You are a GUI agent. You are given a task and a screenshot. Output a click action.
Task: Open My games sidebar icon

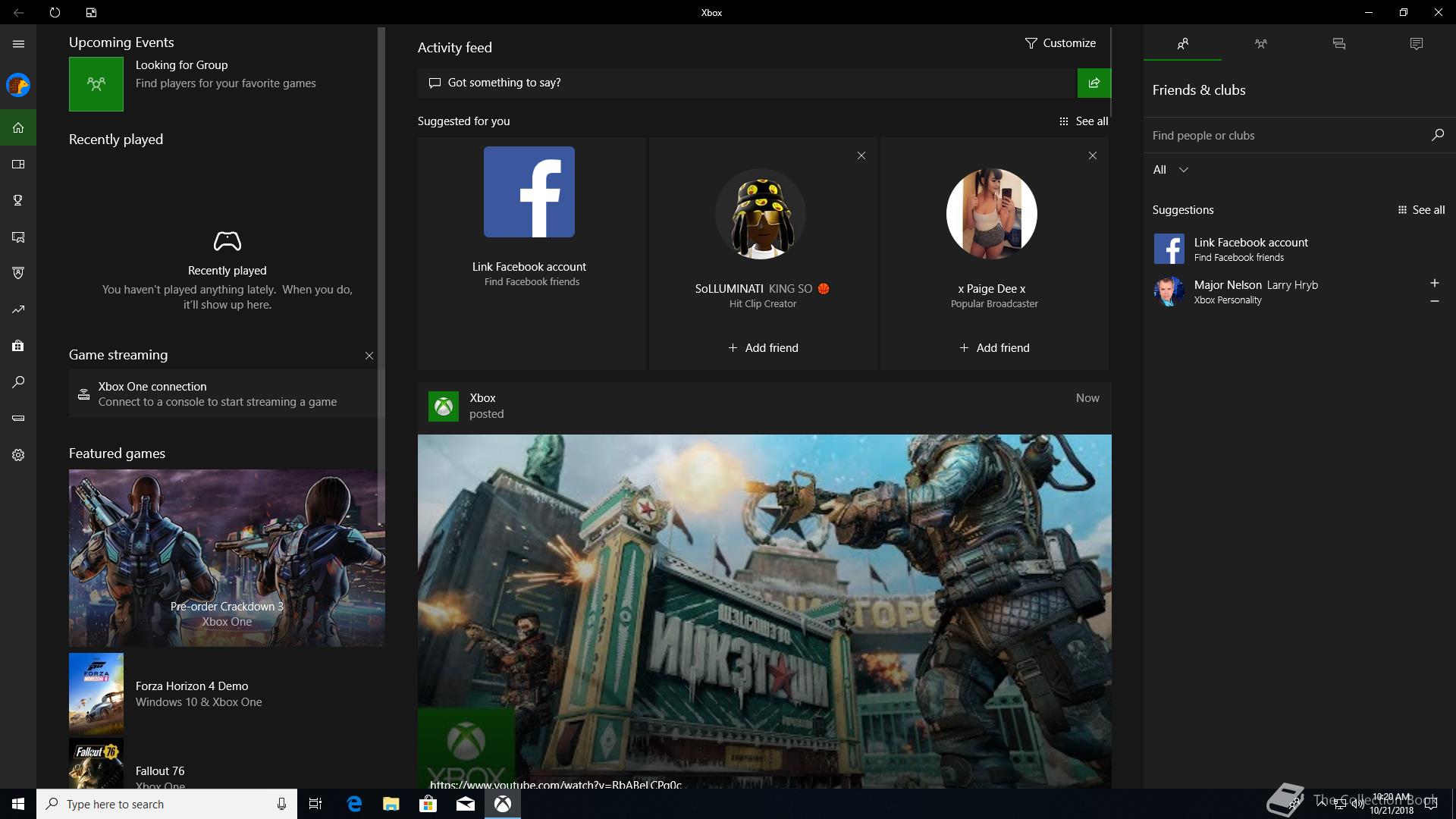coord(18,164)
